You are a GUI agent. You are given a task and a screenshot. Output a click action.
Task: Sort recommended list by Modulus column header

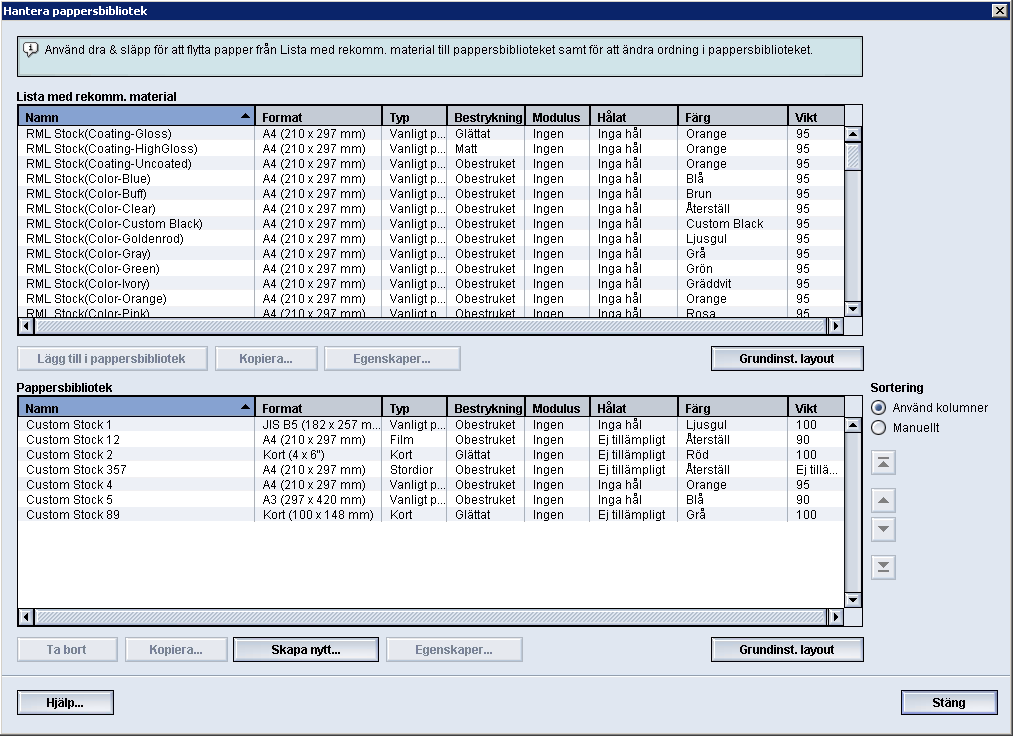[x=558, y=117]
